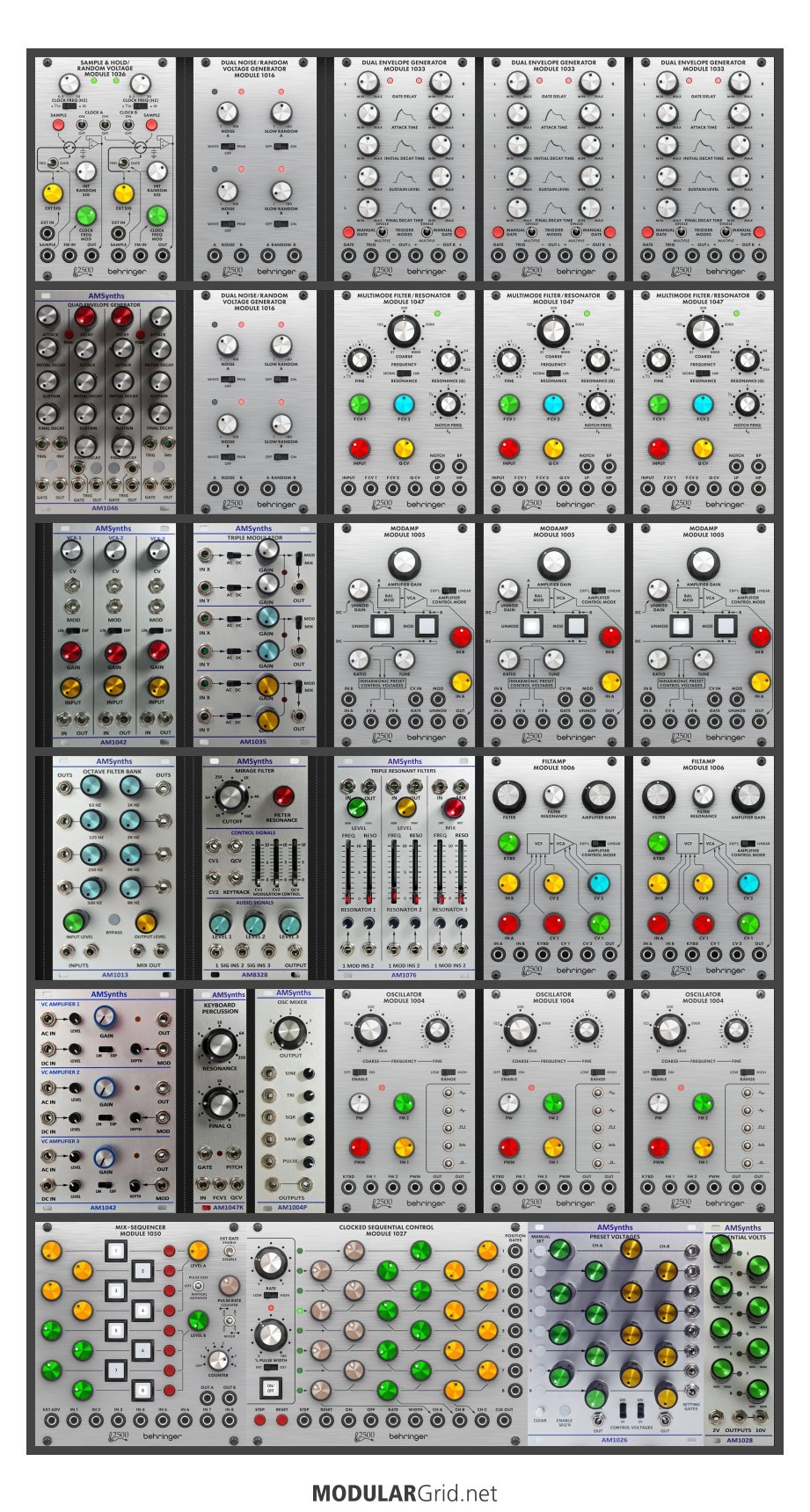
Task: Click the RESONANCE knob on Keyboard Percussion
Action: coord(219,1043)
